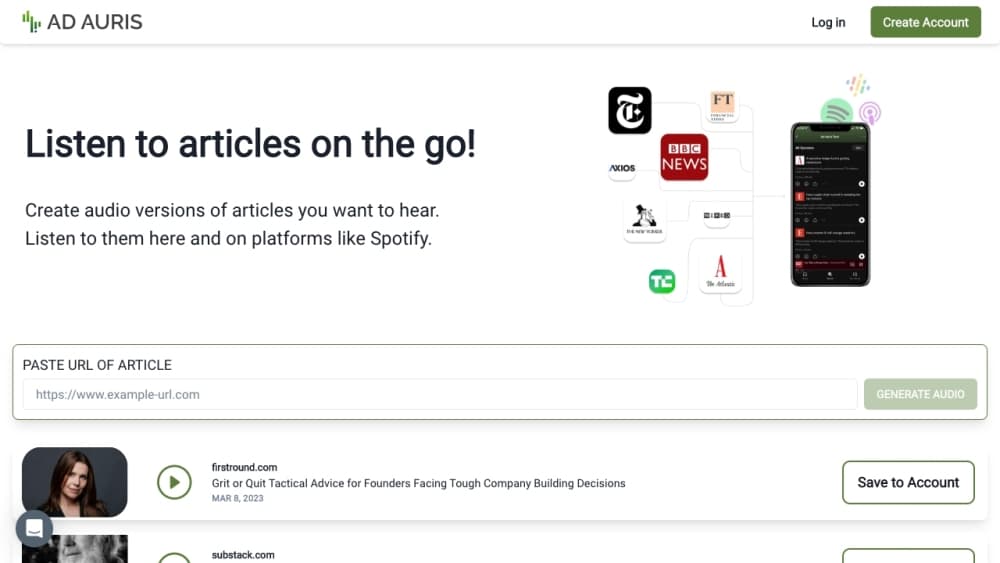Screen dimensions: 1000x563
Task: Click the Log in link
Action: 828,22
